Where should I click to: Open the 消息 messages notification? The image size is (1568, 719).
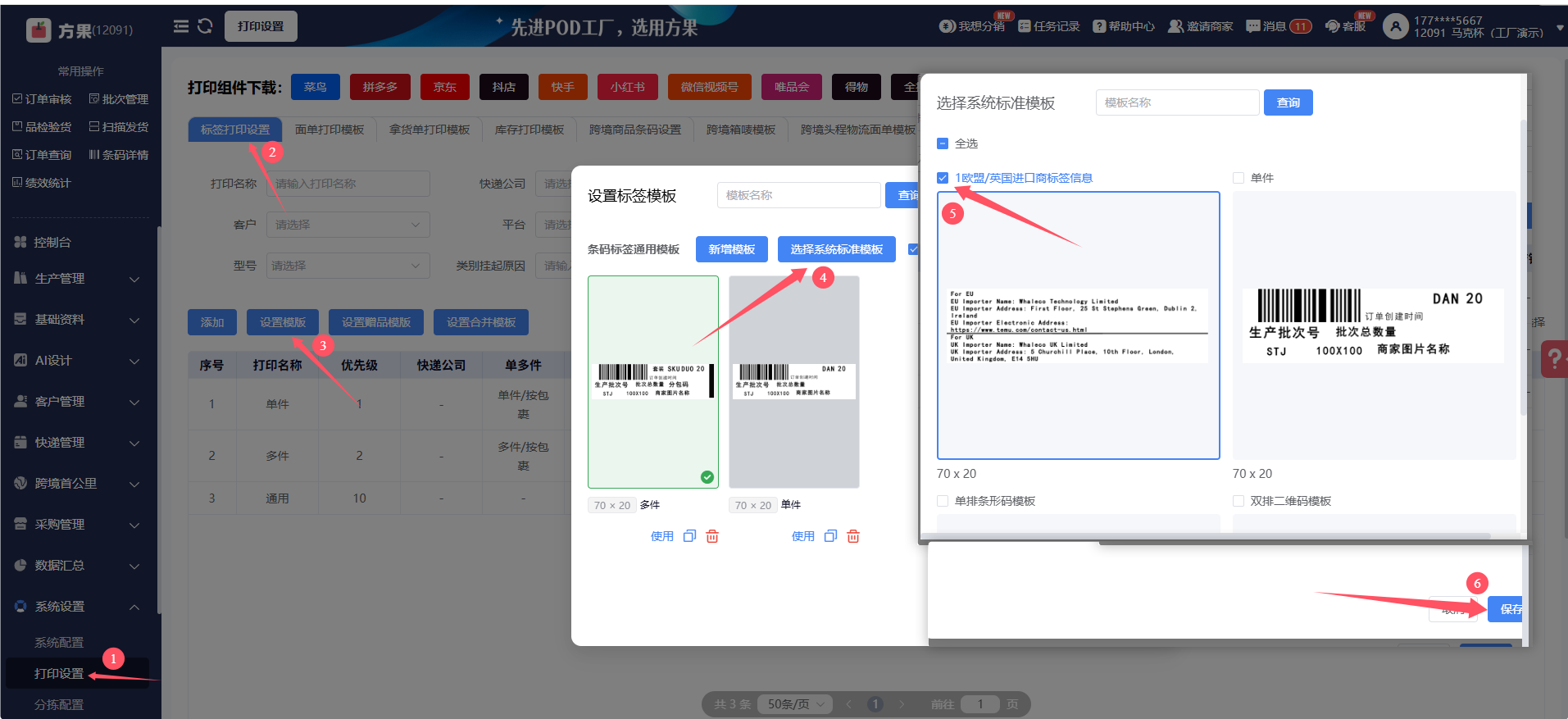[1279, 26]
